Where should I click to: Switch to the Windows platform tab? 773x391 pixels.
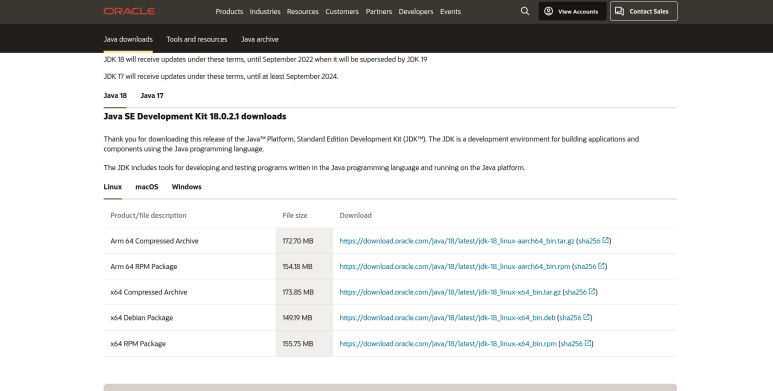(x=186, y=187)
